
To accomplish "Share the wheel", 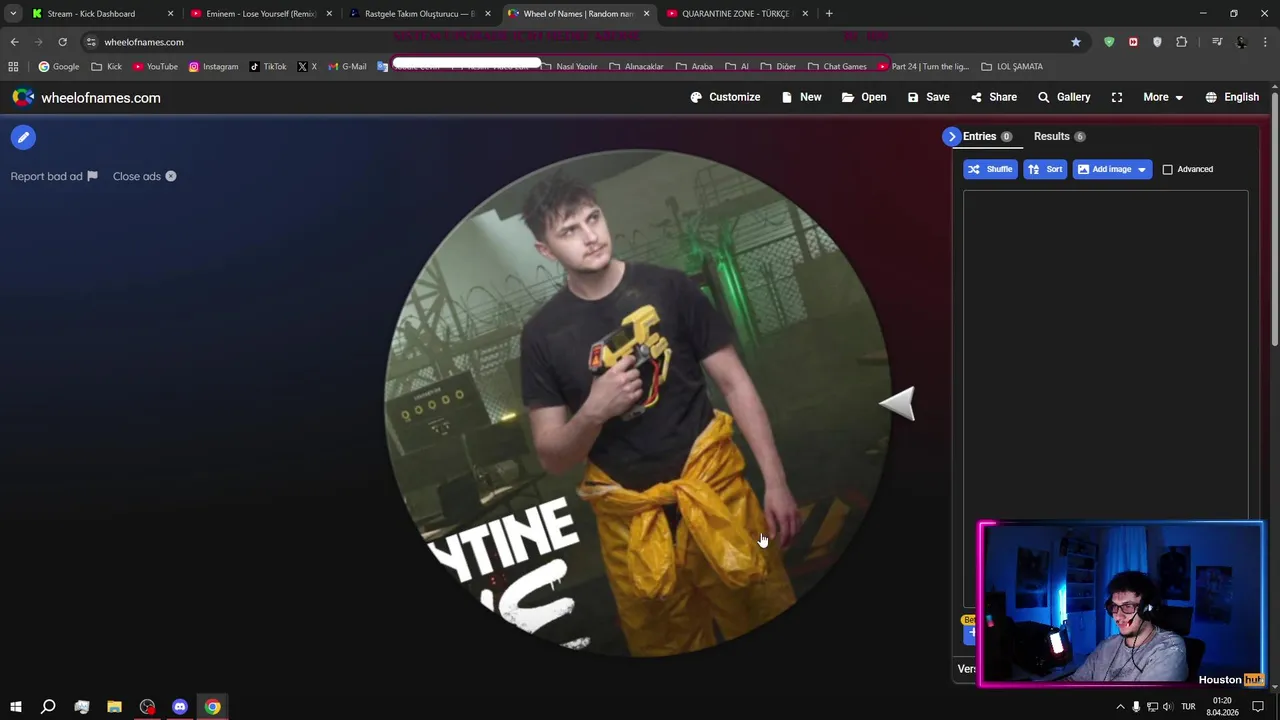I will (993, 97).
